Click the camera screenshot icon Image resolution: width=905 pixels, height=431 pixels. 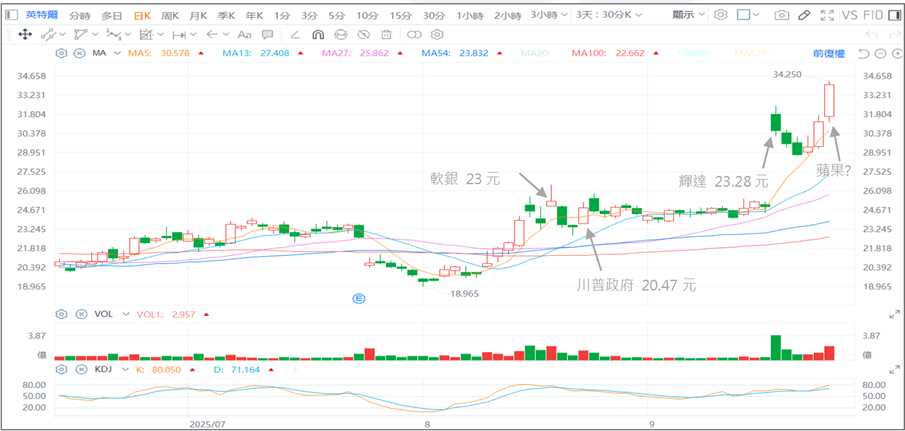[x=781, y=15]
